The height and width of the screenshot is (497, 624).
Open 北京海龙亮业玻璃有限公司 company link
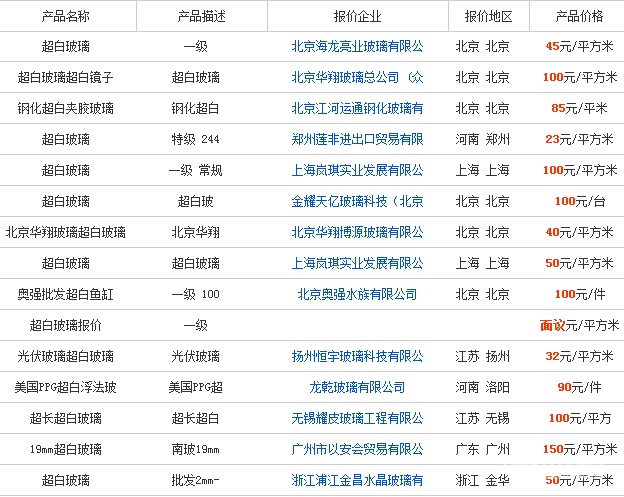357,46
